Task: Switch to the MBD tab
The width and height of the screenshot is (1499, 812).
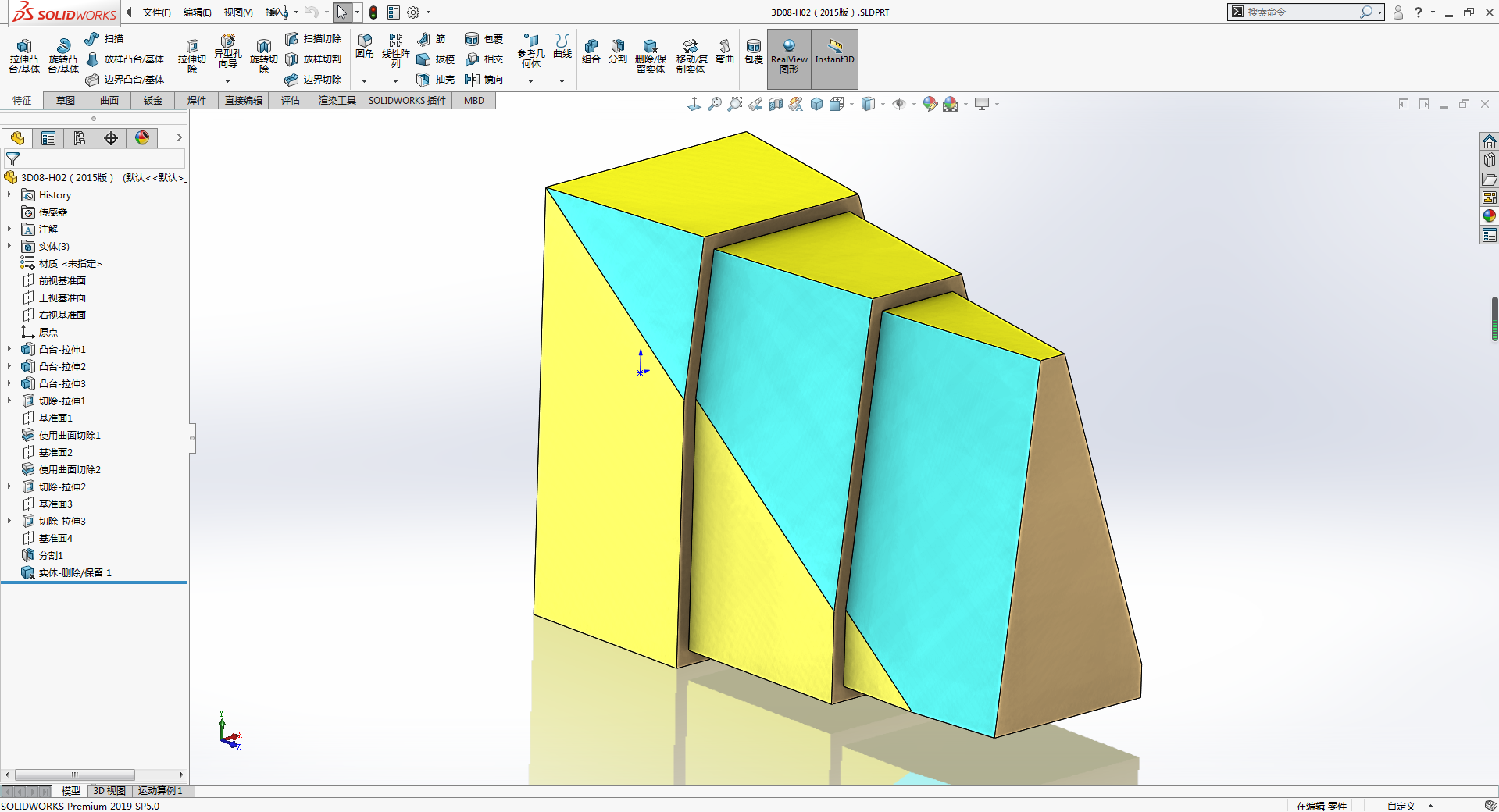Action: point(474,101)
